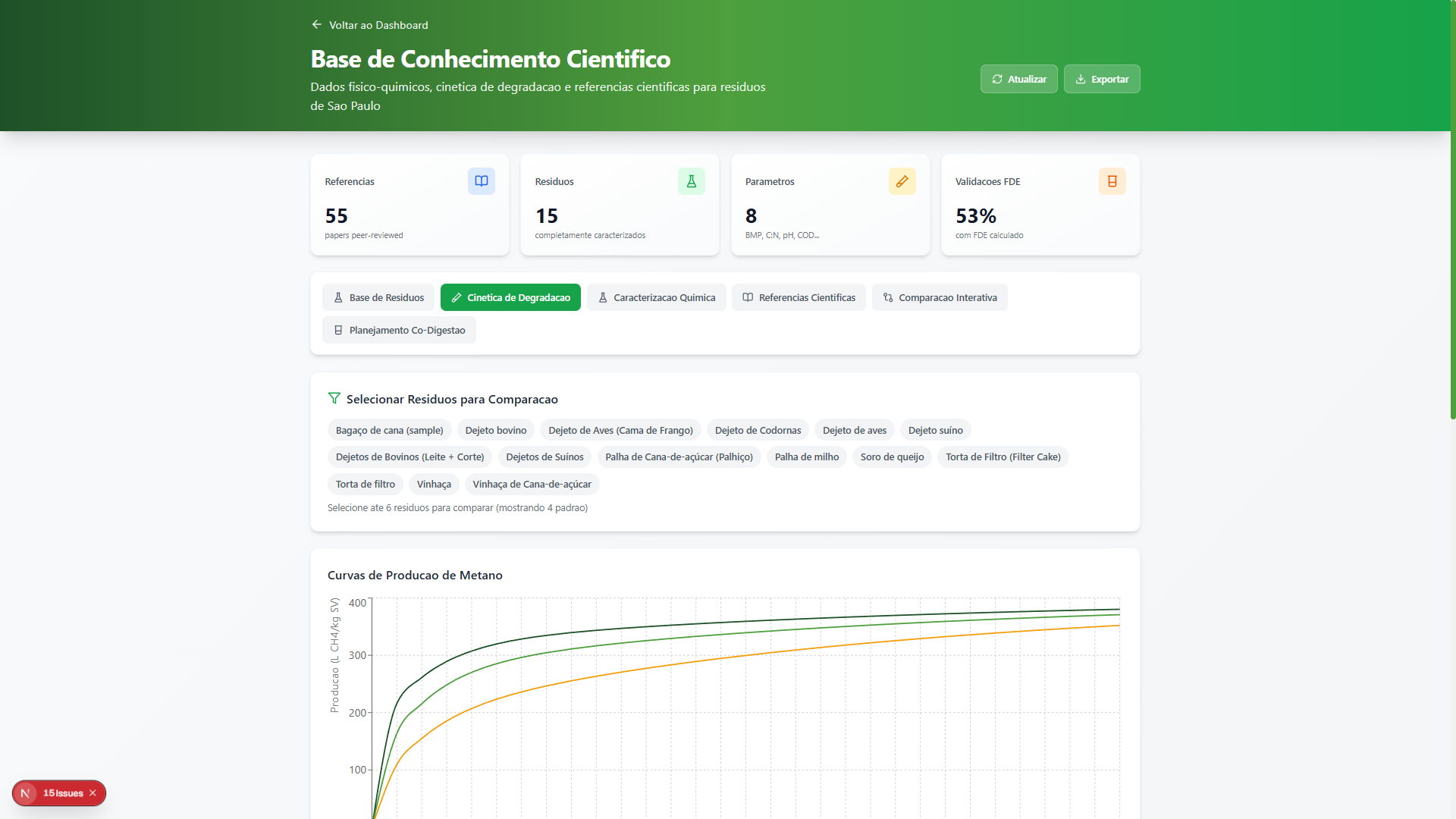The height and width of the screenshot is (819, 1456).
Task: Click the filter icon beside Selecionar Residuos
Action: [334, 398]
